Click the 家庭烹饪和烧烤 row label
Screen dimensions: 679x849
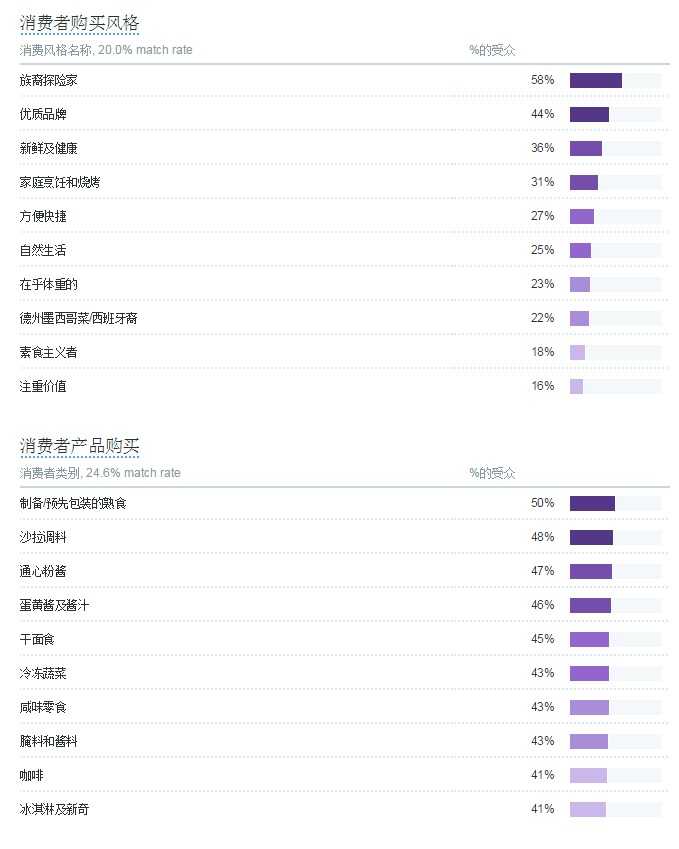pyautogui.click(x=60, y=182)
